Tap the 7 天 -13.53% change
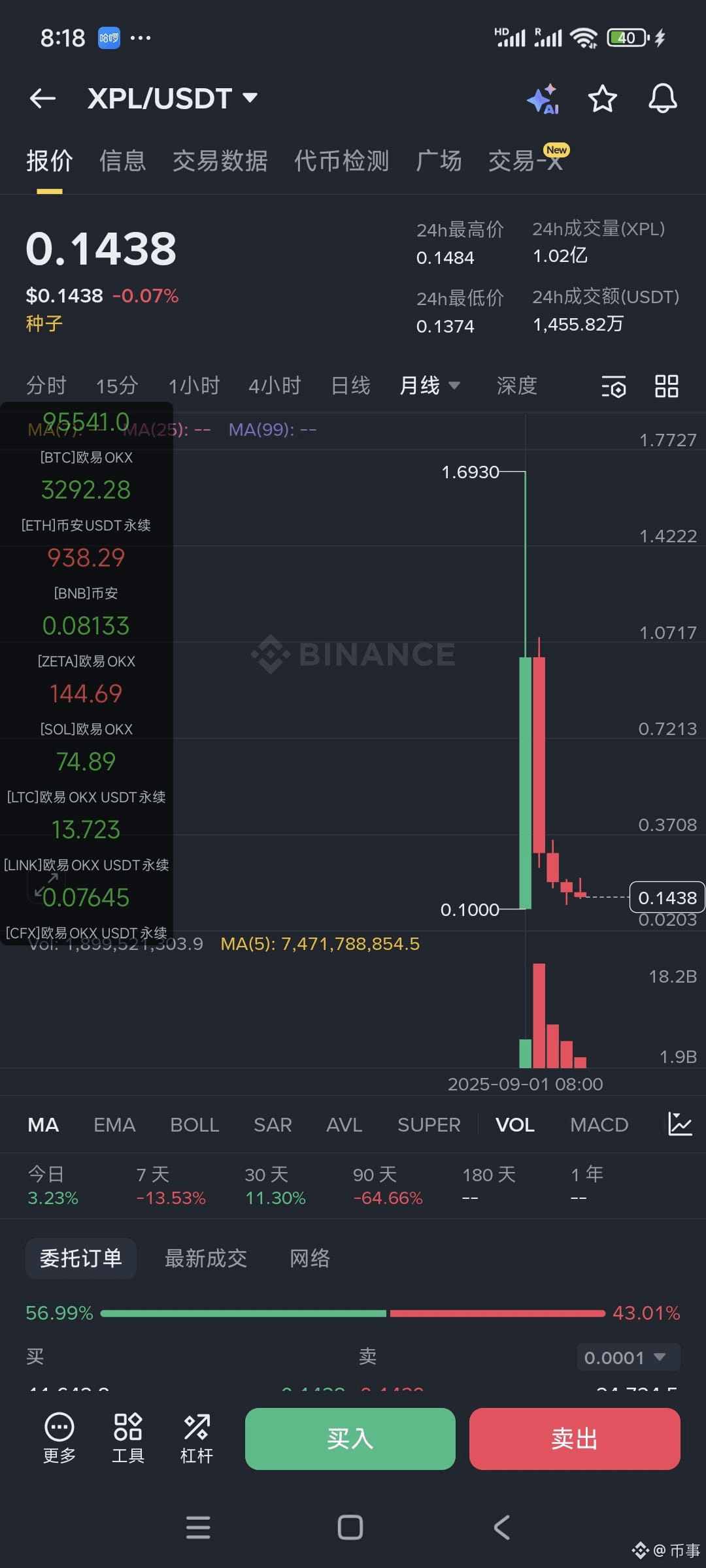The width and height of the screenshot is (706, 1568). [x=171, y=1186]
